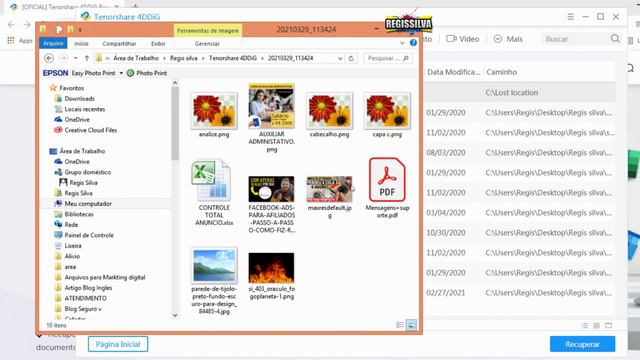Open recent locations dropdown arrow in Explorer

(x=76, y=58)
